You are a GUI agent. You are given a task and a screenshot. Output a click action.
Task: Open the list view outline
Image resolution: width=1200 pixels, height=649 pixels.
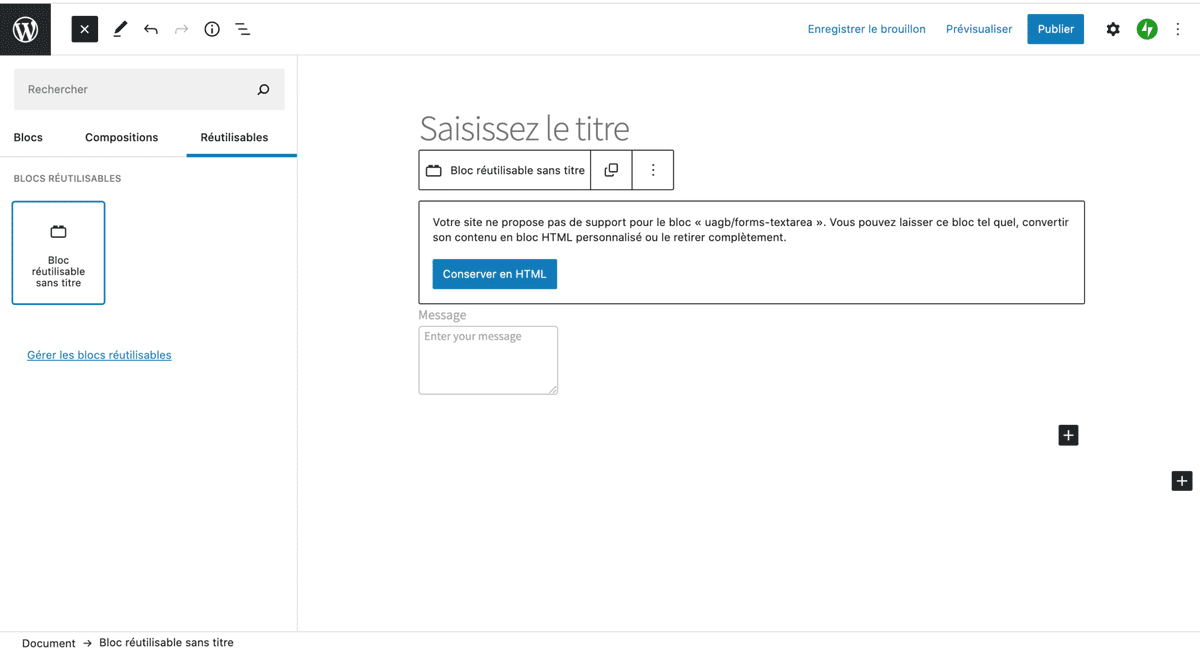[x=243, y=29]
